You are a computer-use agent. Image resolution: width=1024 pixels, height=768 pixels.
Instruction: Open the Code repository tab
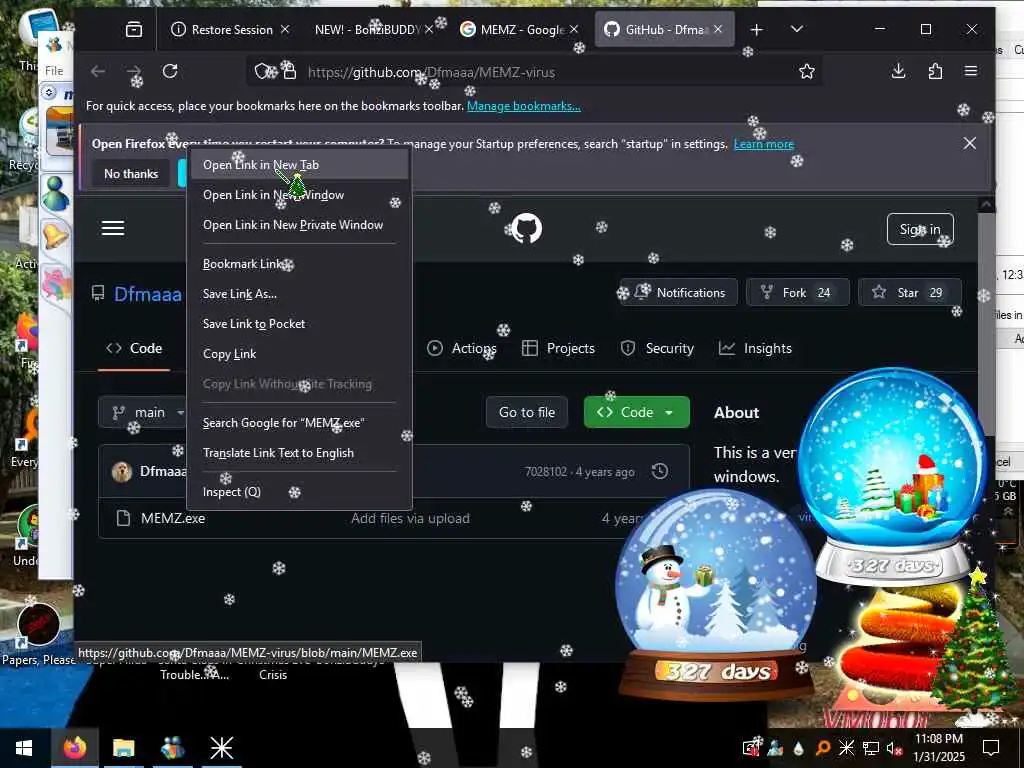pyautogui.click(x=134, y=349)
